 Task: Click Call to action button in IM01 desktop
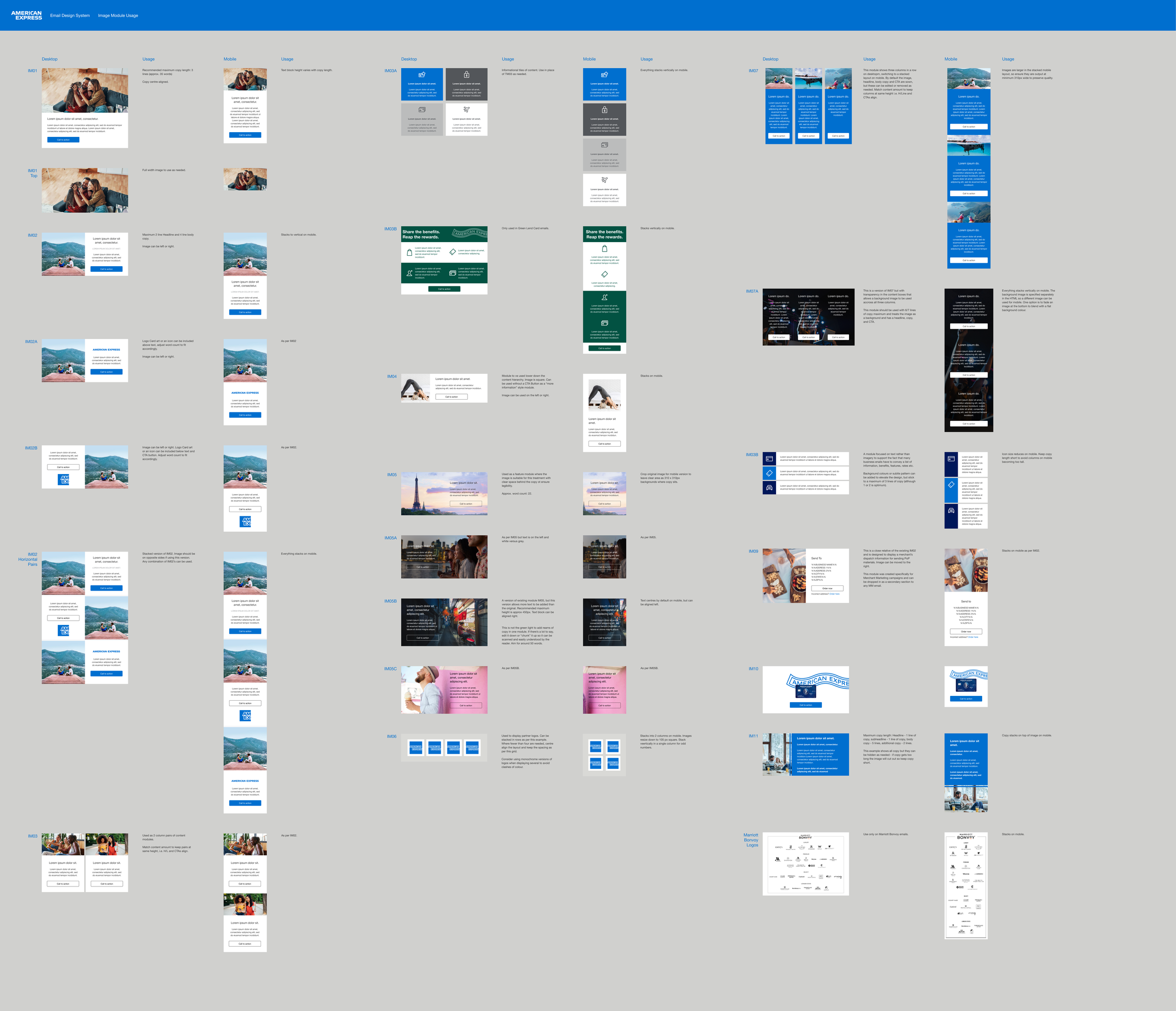(64, 140)
